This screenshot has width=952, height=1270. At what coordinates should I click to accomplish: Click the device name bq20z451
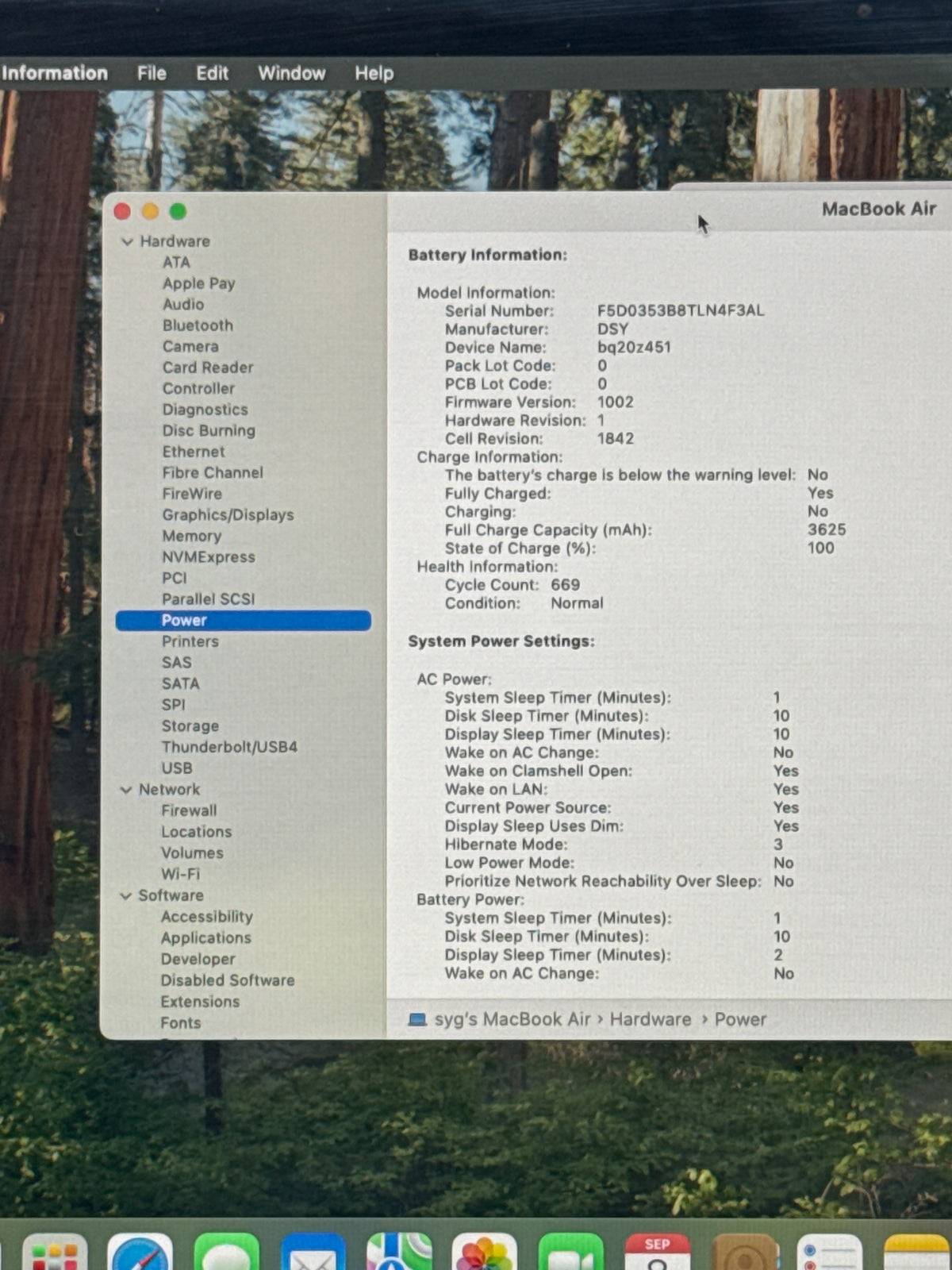tap(634, 347)
